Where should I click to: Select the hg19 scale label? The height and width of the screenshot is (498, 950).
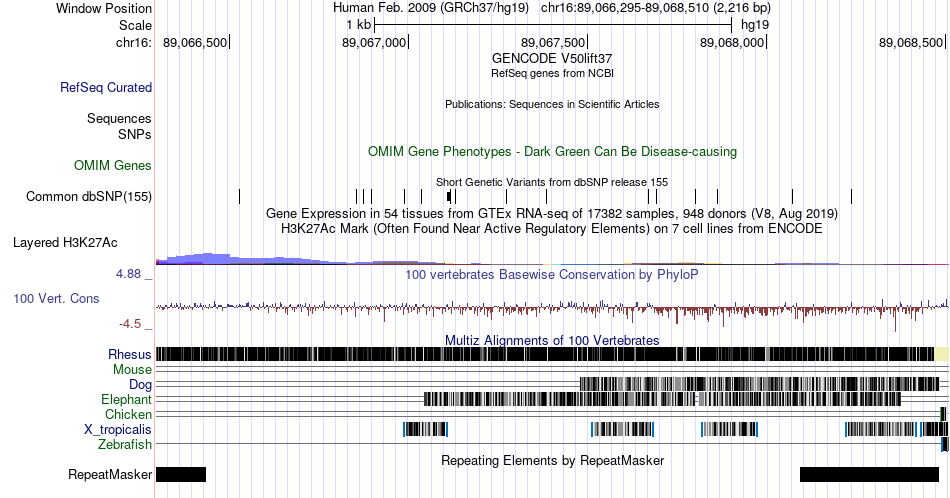[x=755, y=25]
